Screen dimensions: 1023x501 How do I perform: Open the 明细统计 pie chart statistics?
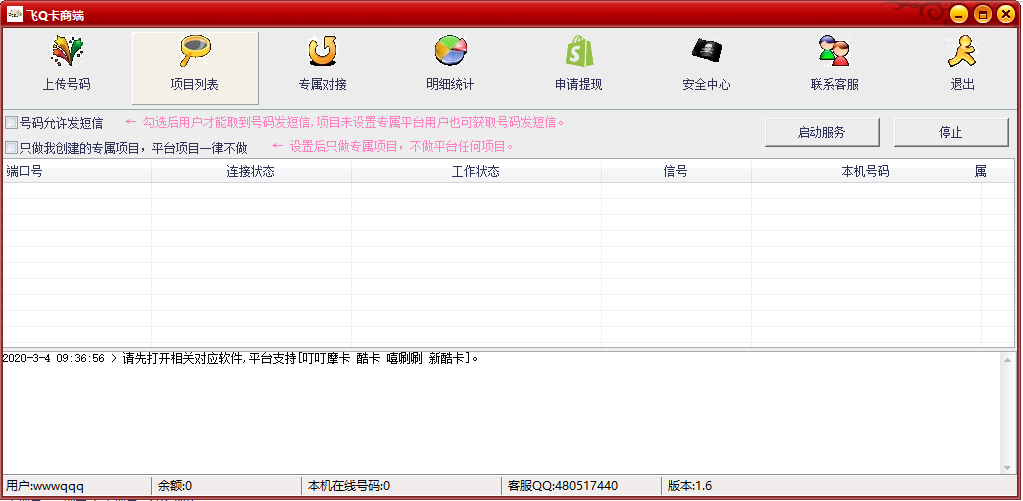click(450, 51)
